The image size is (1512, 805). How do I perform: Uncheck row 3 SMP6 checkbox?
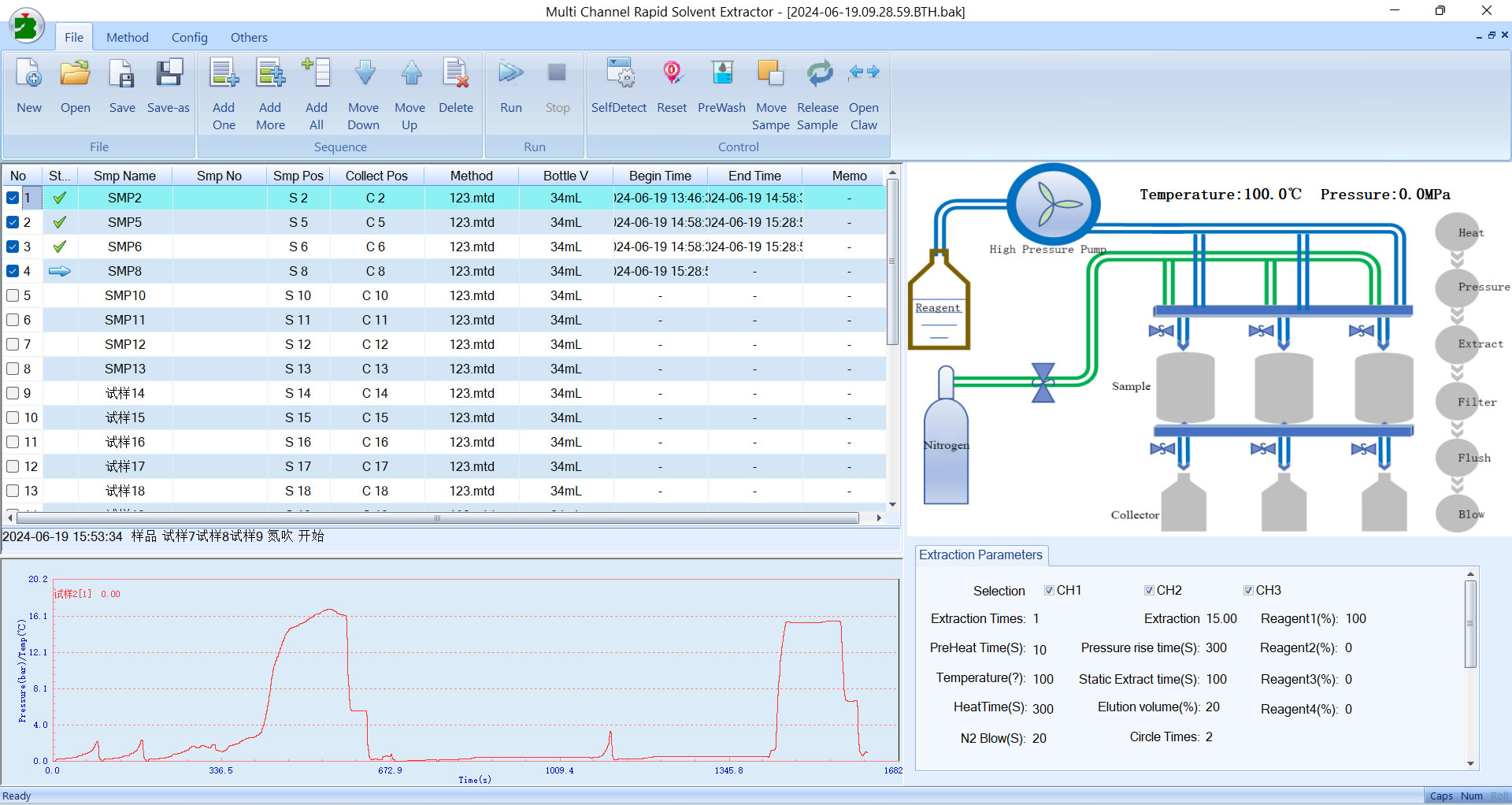click(13, 247)
